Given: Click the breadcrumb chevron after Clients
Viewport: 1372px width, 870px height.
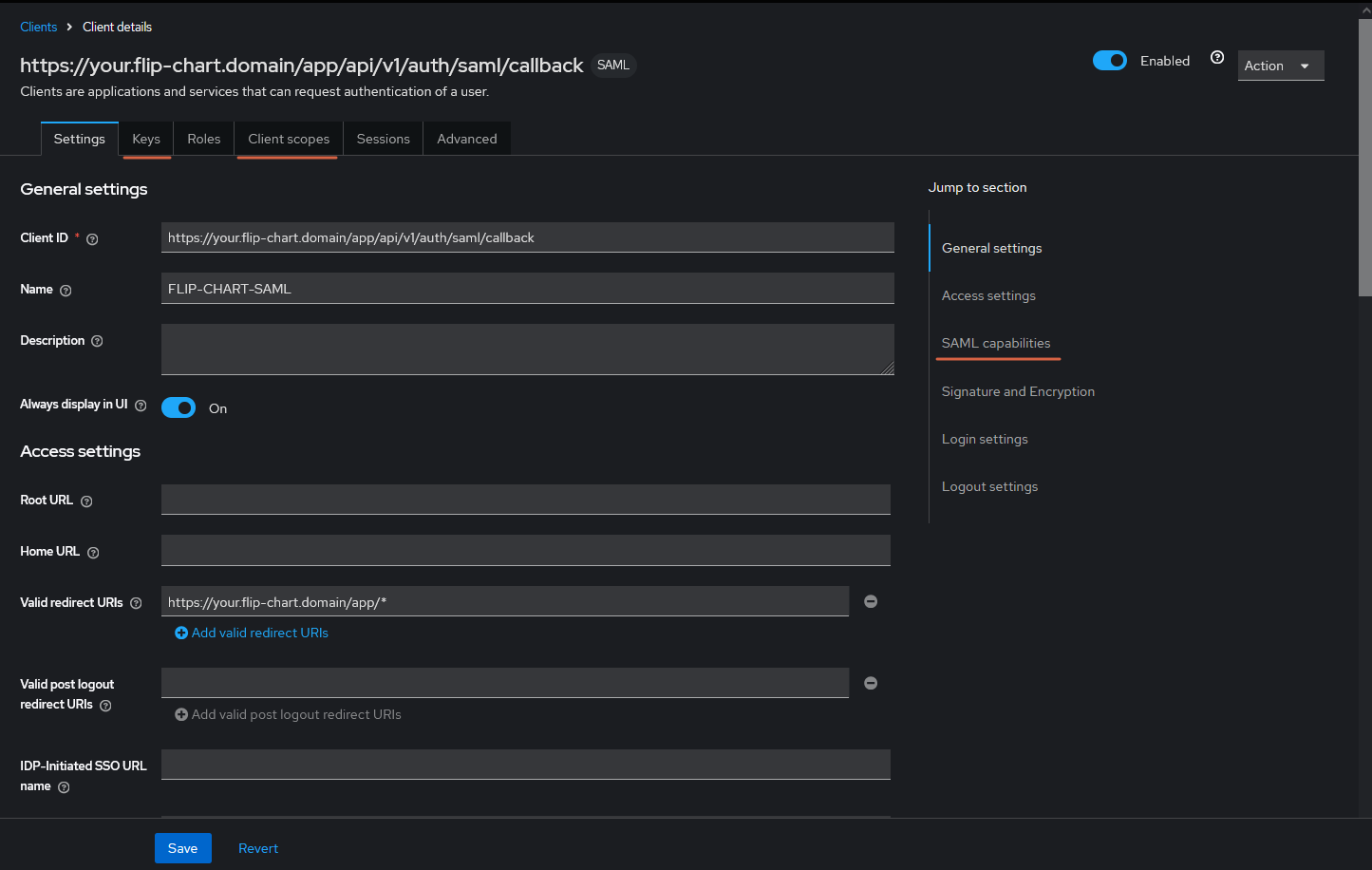Looking at the screenshot, I should point(69,27).
